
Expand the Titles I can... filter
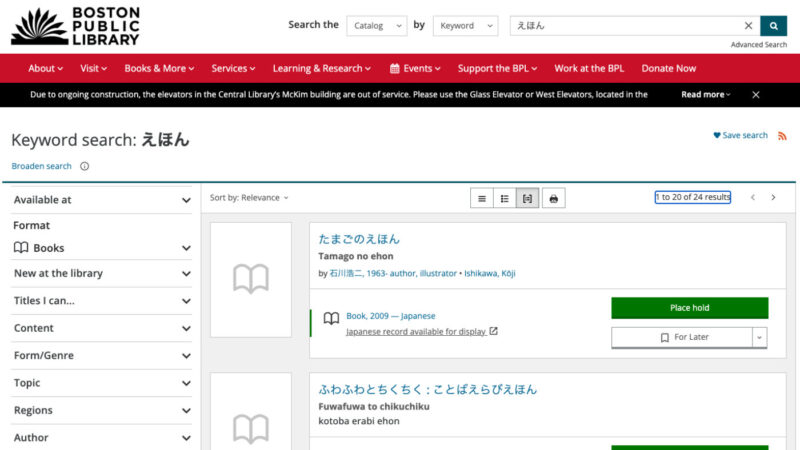[102, 301]
